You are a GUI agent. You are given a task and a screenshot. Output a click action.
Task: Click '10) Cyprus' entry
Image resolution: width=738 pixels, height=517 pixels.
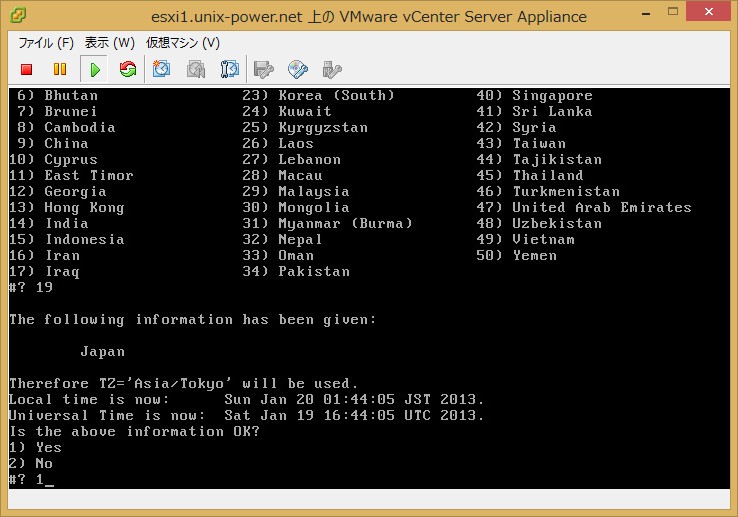pyautogui.click(x=53, y=159)
